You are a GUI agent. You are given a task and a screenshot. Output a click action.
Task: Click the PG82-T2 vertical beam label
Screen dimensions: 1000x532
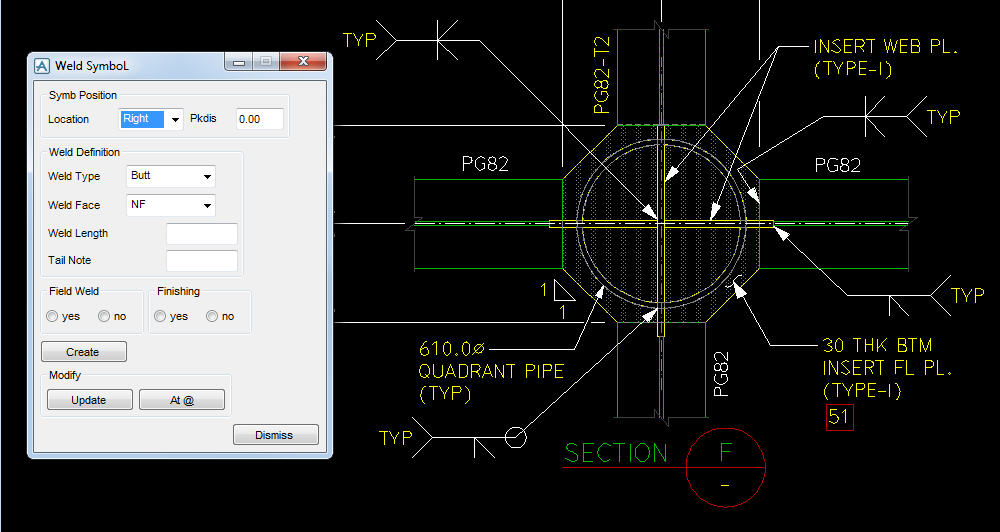tap(601, 75)
